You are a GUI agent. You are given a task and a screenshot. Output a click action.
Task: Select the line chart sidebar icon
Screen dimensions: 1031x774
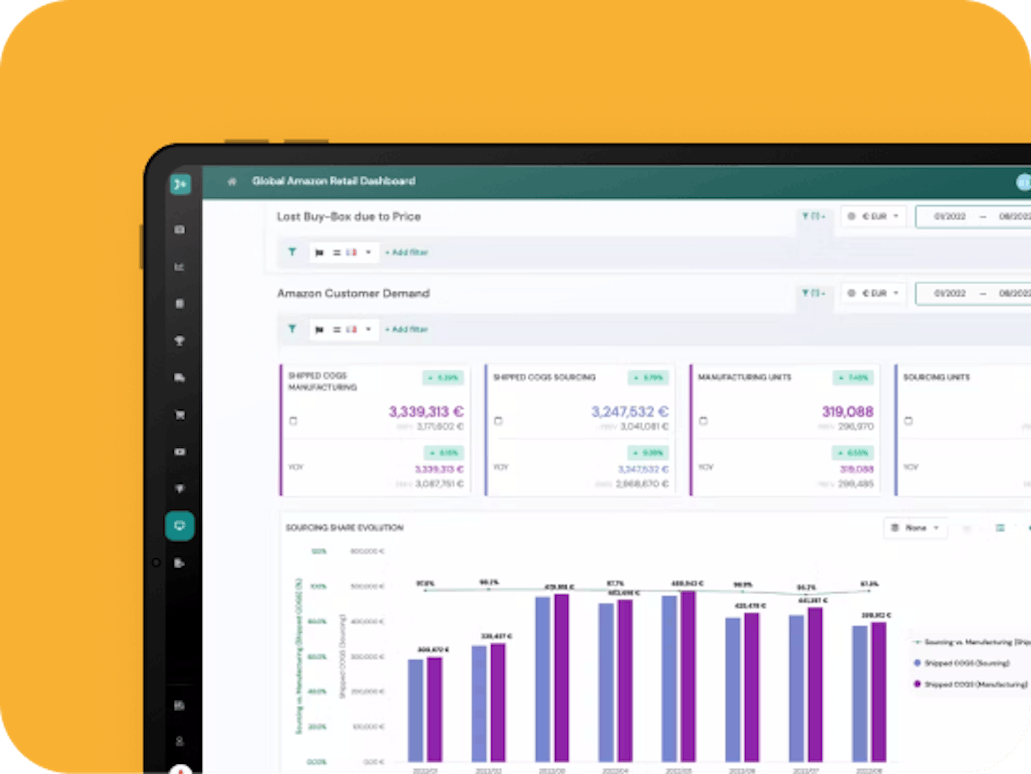point(180,266)
